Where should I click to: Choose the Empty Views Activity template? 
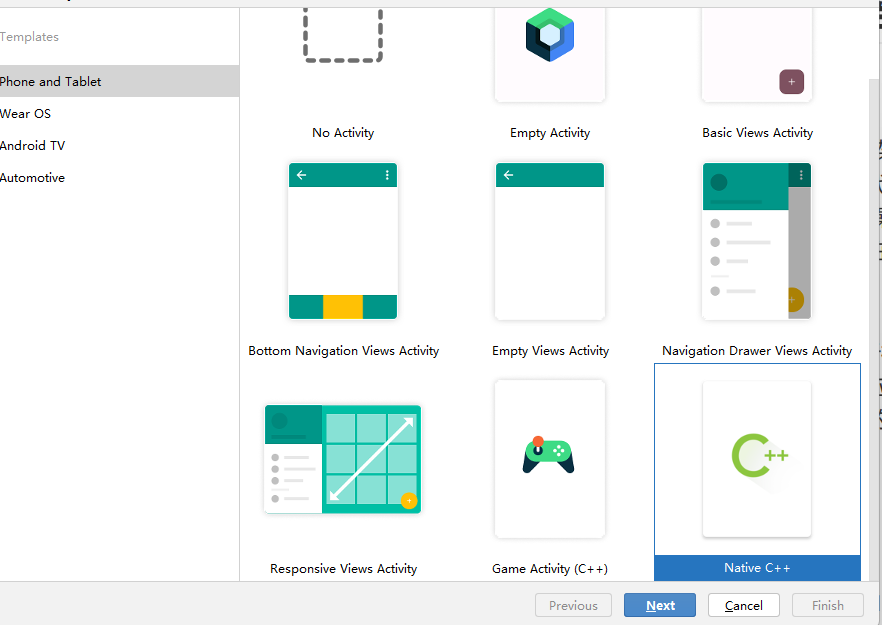pos(550,241)
